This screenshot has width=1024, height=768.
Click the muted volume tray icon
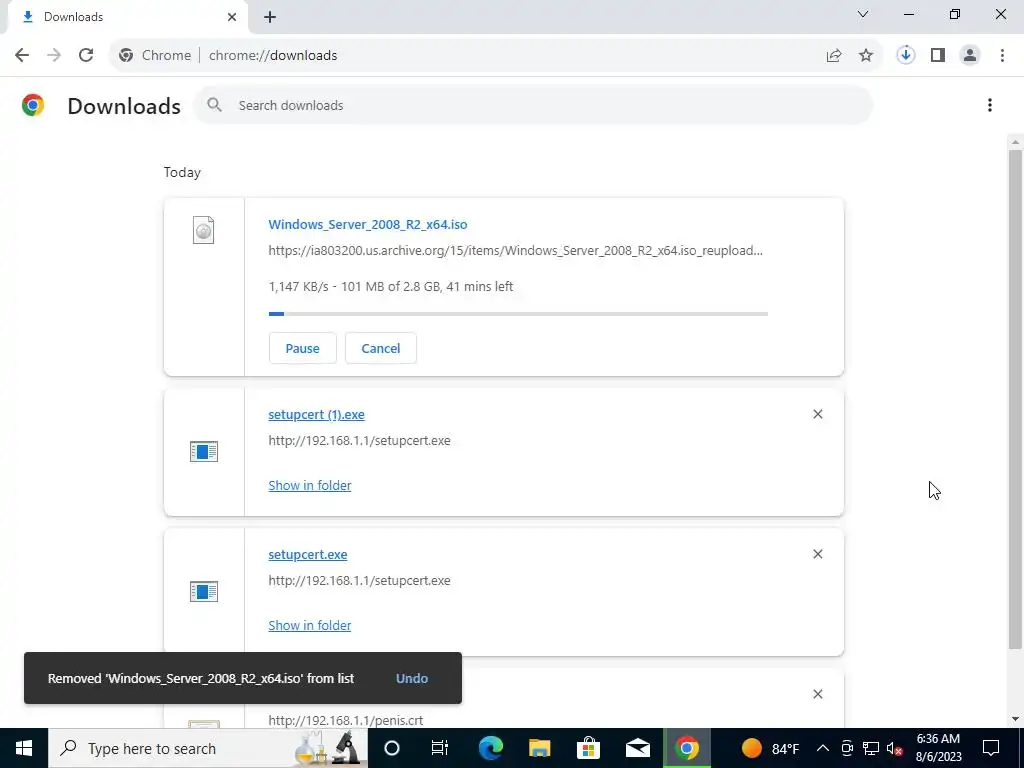point(895,748)
